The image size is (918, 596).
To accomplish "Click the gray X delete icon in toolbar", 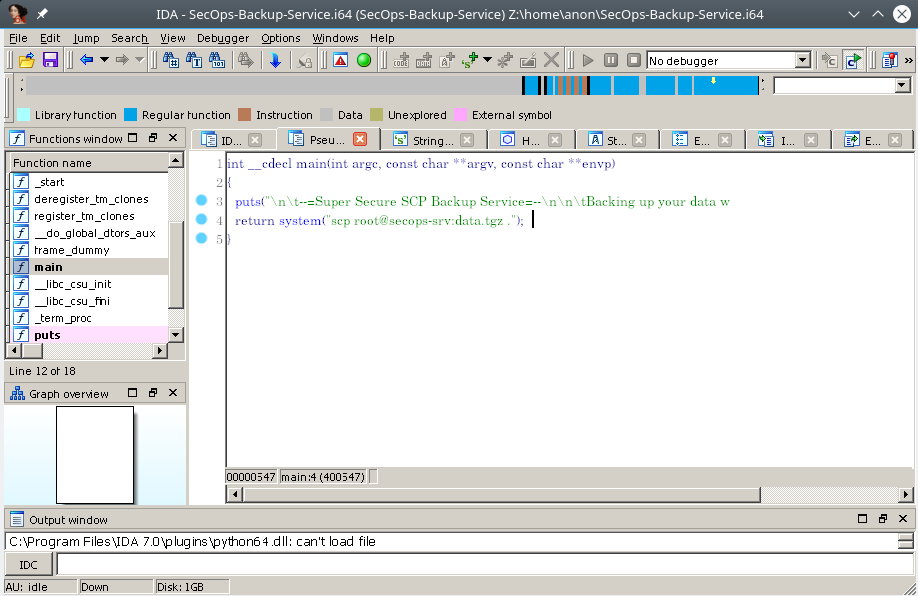I will (551, 60).
